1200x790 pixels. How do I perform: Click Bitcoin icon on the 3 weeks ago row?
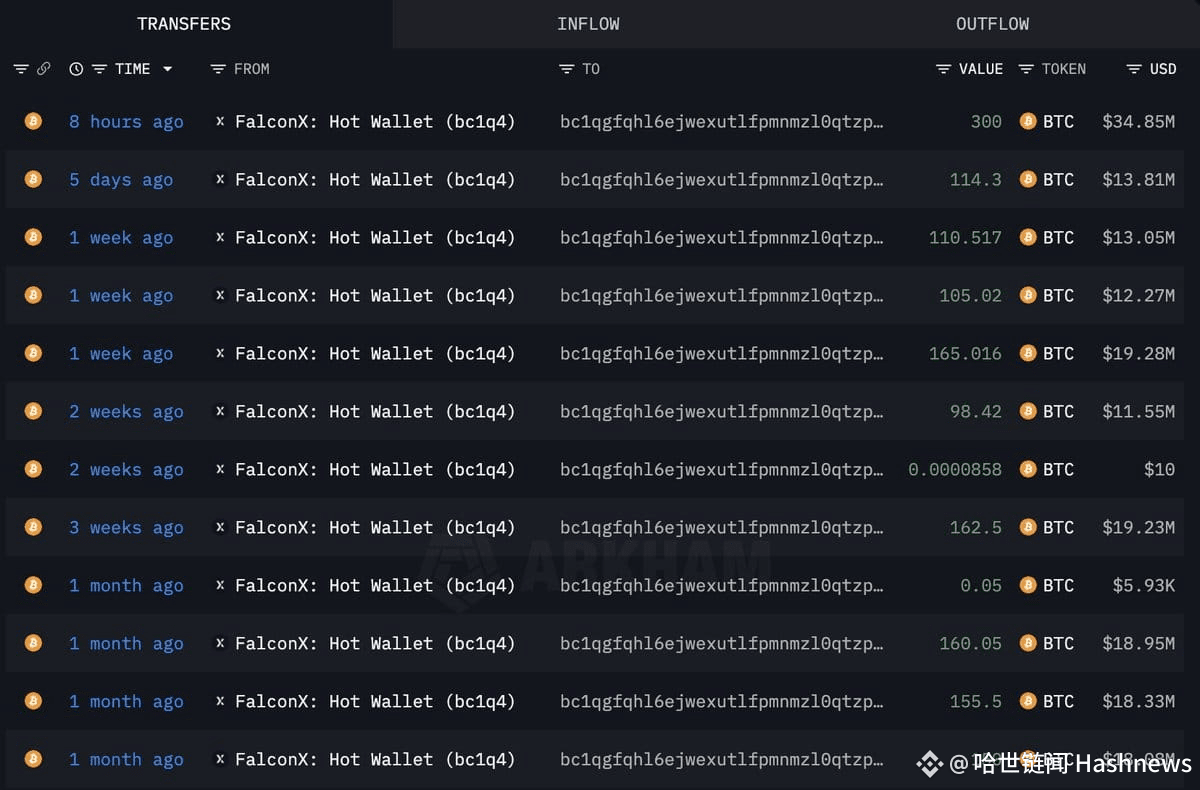point(33,527)
